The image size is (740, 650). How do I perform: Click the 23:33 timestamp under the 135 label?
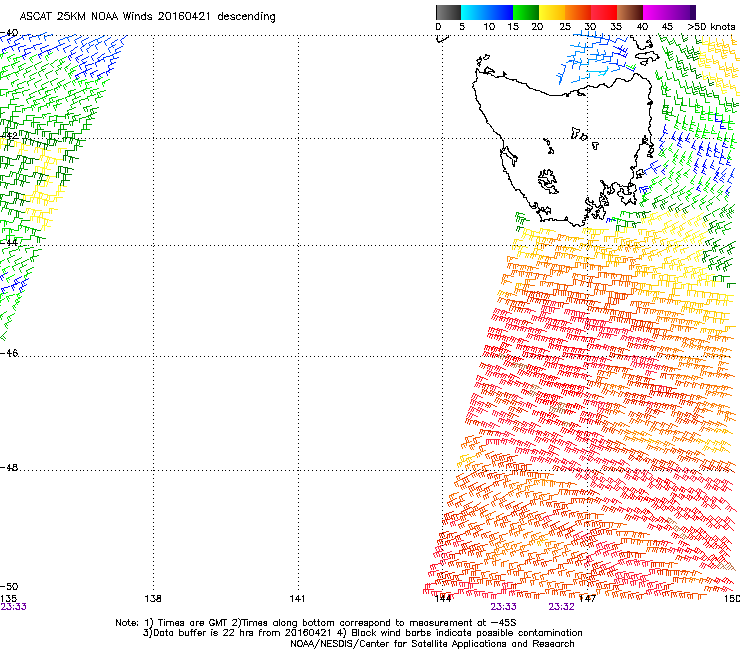13,607
